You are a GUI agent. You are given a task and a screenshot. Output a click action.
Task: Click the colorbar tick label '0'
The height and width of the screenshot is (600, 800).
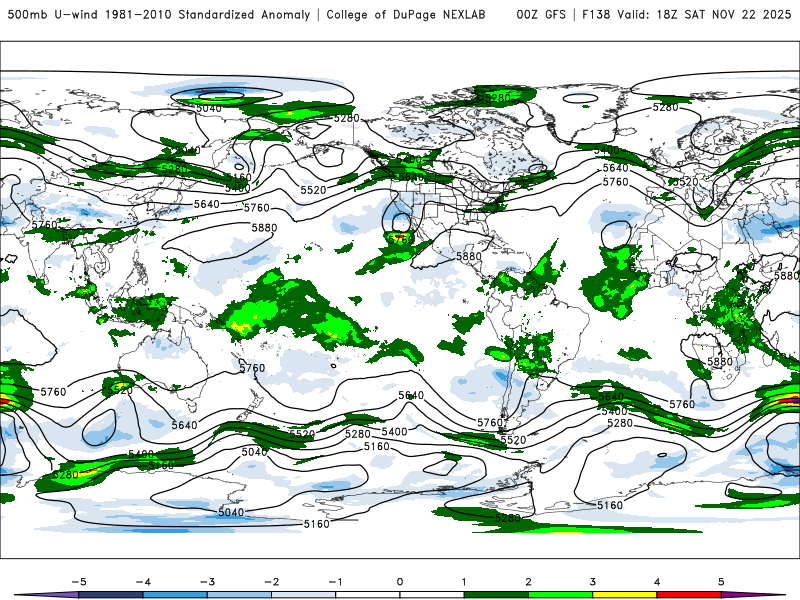(400, 582)
